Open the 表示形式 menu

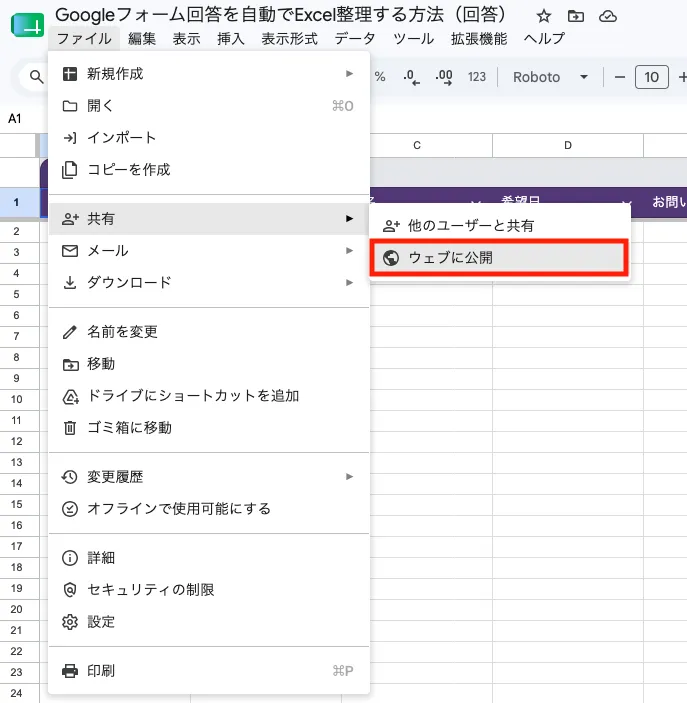pos(290,39)
